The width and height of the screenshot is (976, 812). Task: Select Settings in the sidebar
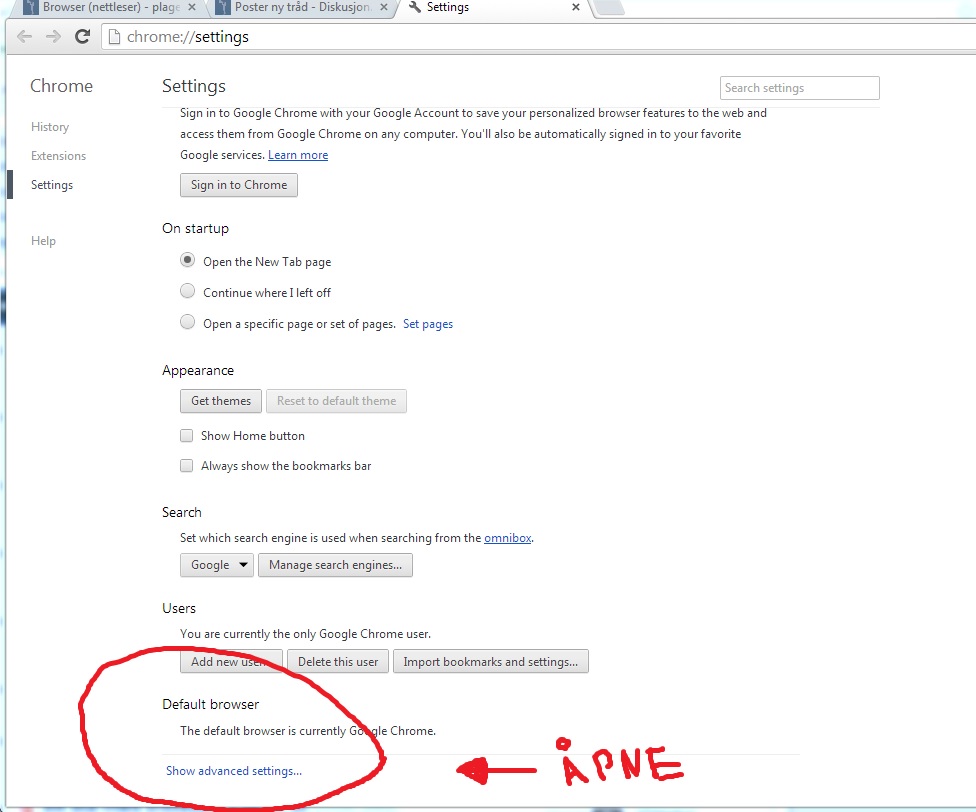pyautogui.click(x=52, y=185)
